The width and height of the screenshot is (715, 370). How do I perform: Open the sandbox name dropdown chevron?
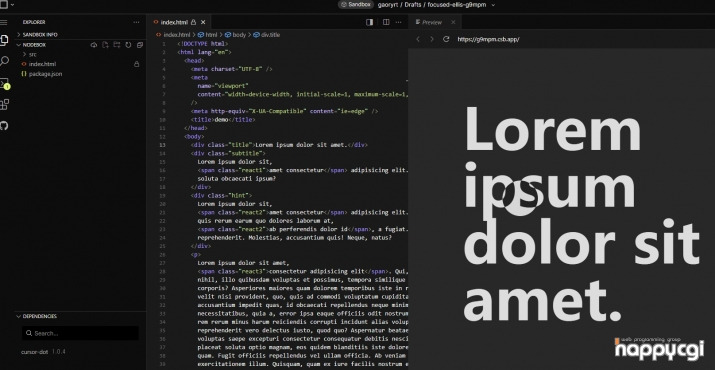point(493,5)
